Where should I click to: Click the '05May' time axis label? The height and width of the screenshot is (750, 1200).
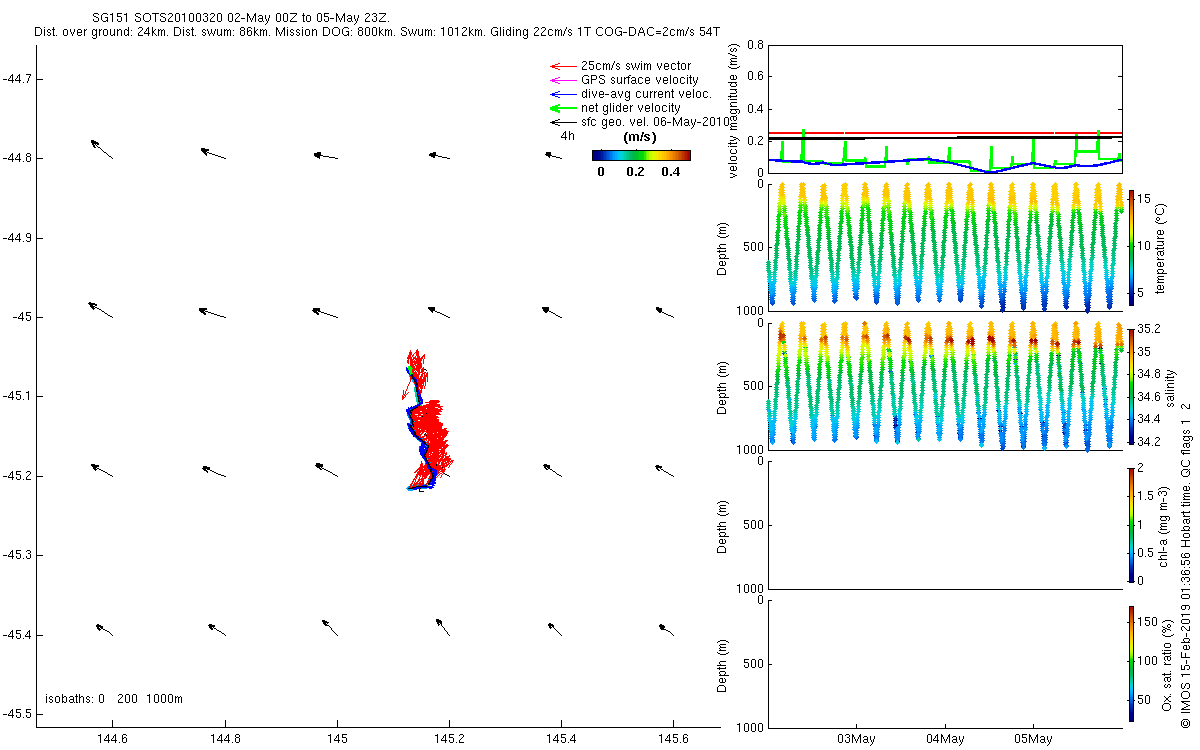coord(1033,739)
